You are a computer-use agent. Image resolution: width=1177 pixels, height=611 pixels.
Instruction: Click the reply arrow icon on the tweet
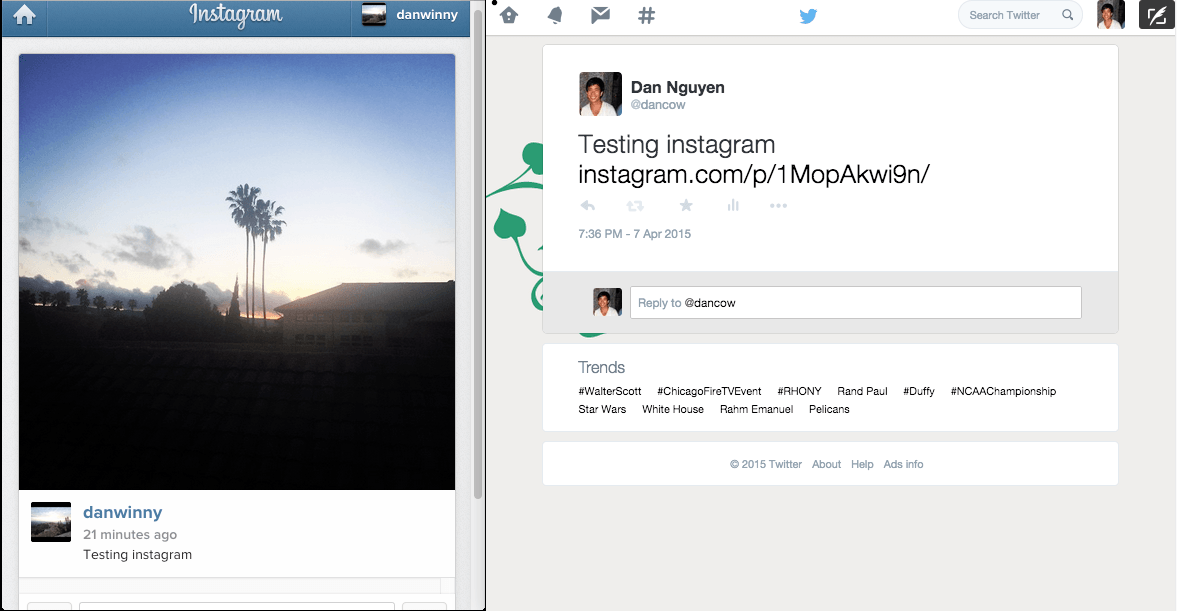(588, 206)
